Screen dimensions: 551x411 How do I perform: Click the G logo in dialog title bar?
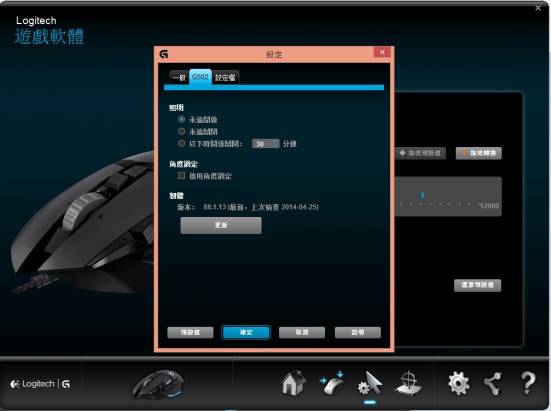coord(164,54)
